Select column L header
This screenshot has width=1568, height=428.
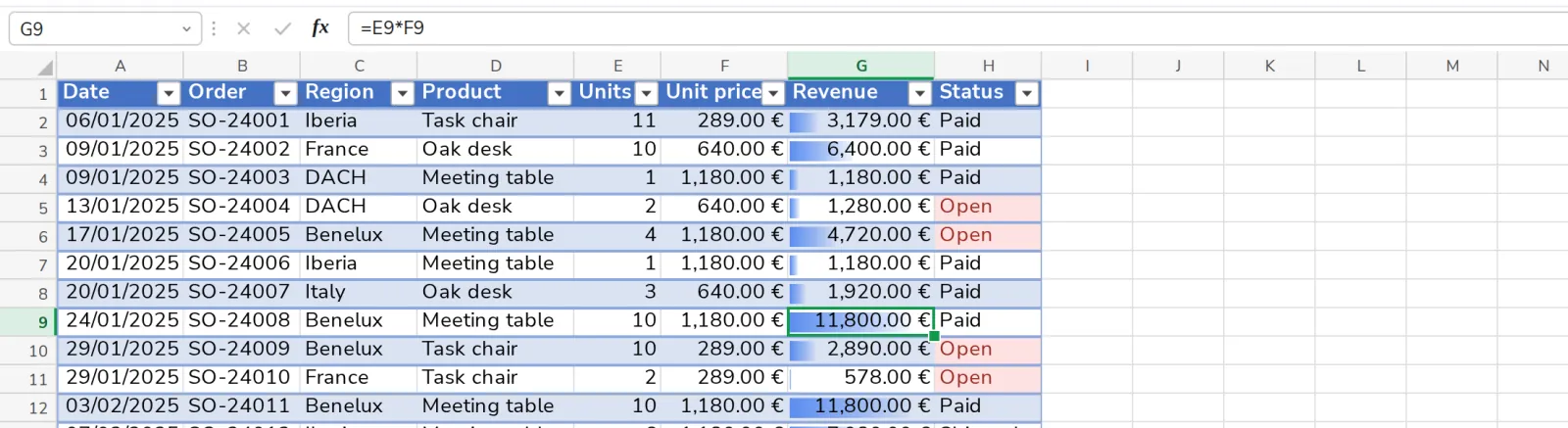point(1360,66)
